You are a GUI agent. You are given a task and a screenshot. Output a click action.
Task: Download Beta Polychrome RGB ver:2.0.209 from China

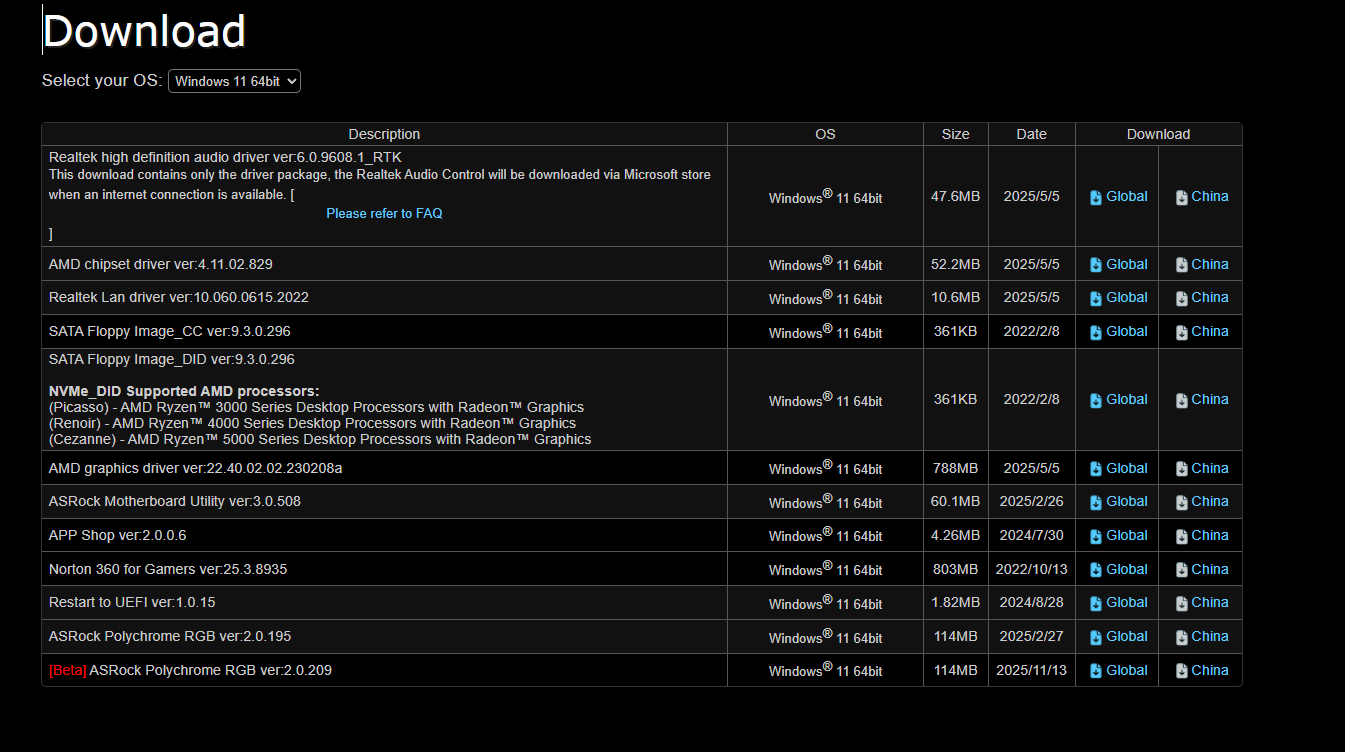(1201, 671)
